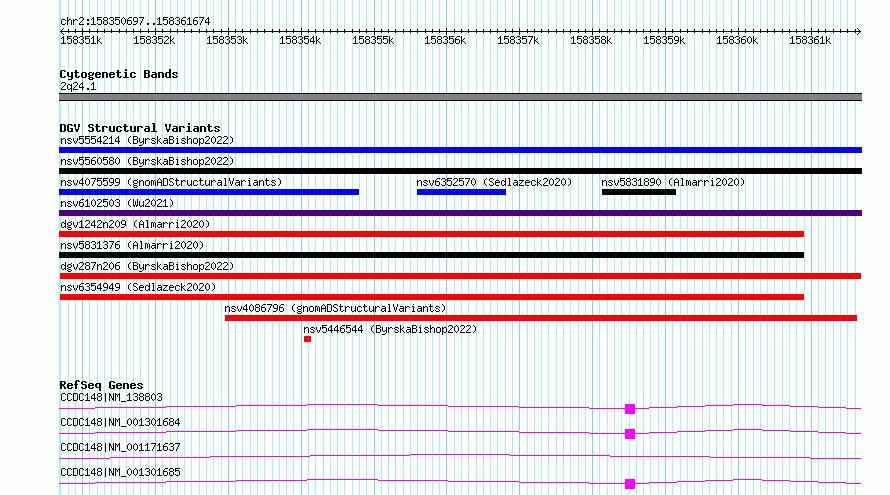Click the 158353k ruler tick label
This screenshot has width=890, height=495.
pyautogui.click(x=227, y=40)
